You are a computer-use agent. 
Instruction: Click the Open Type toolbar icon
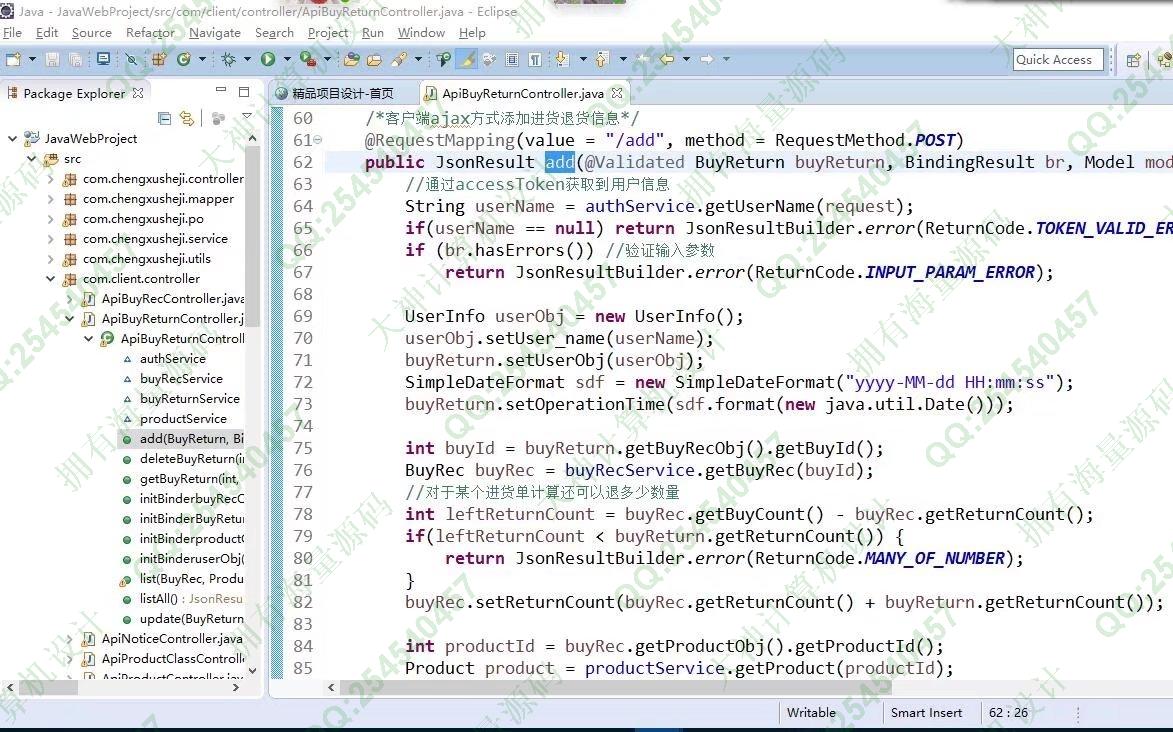[x=351, y=59]
